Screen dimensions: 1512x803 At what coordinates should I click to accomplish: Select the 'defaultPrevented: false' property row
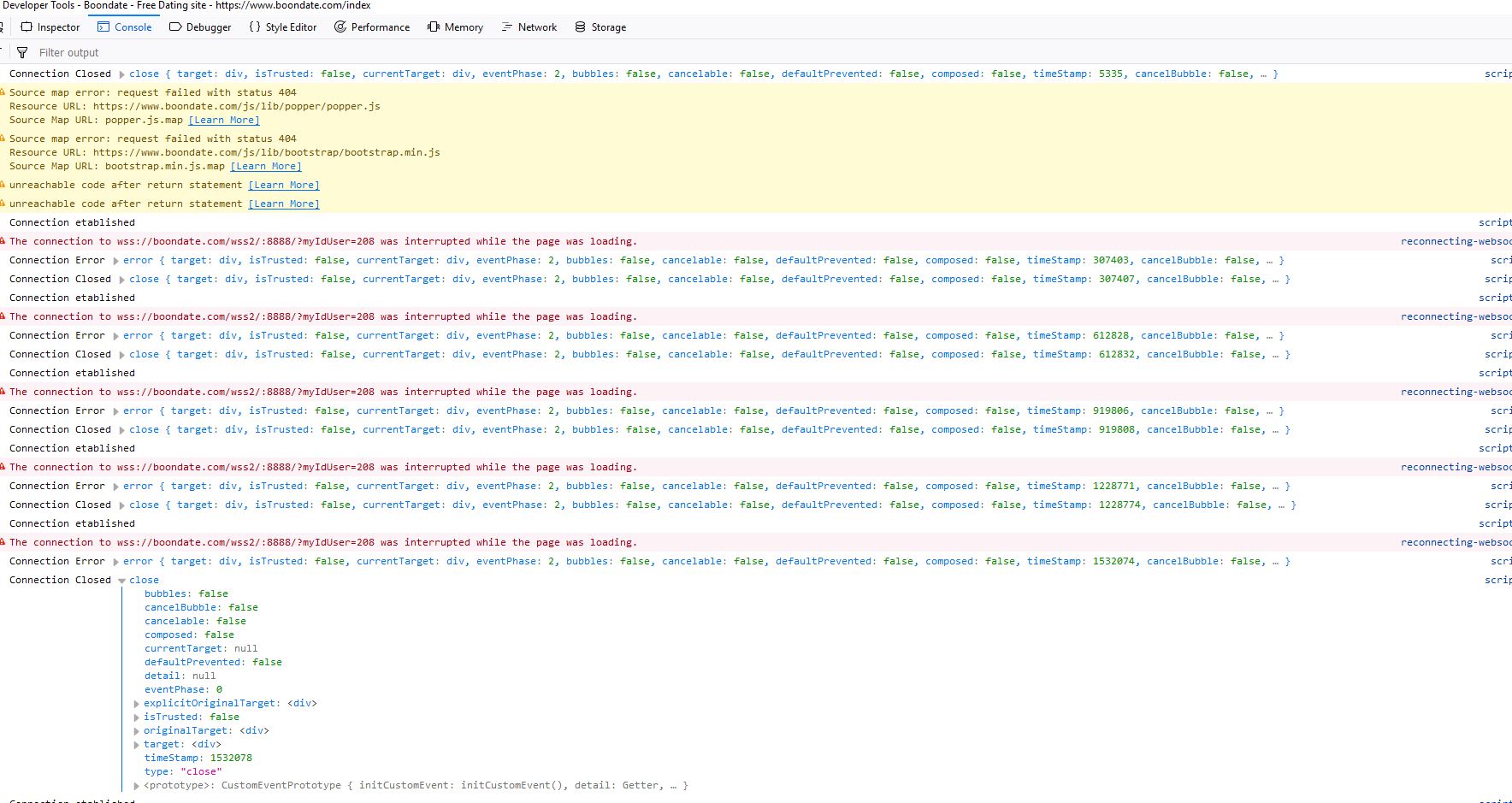[213, 662]
